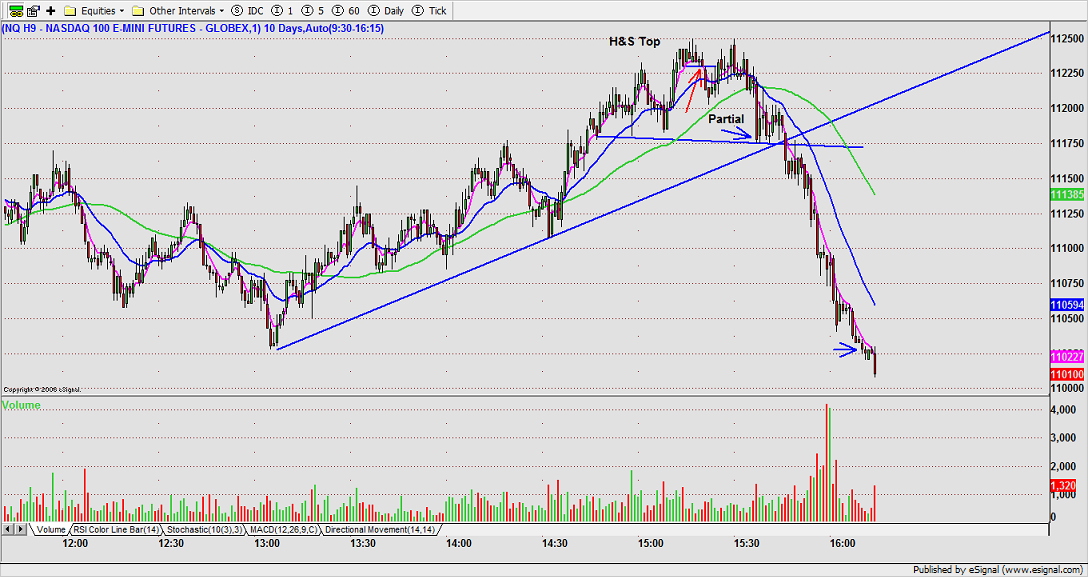Screen dimensions: 1088x577
Task: Click the black plus add icon
Action: 51,10
